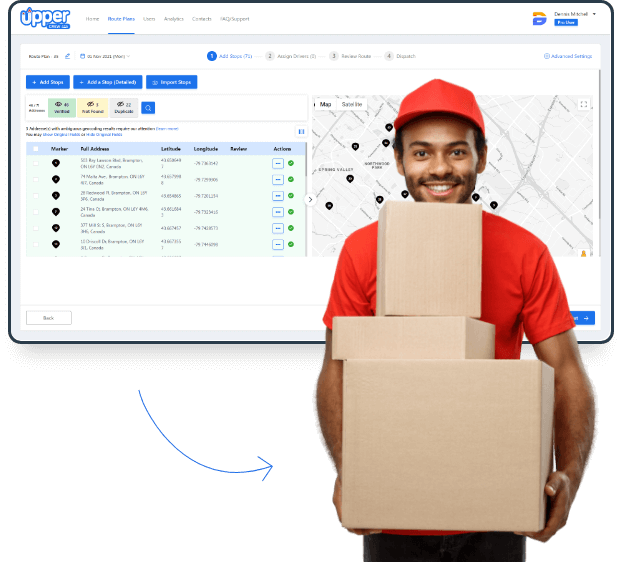
Task: Tick checkbox for 503 Ray Lawson Blvd row
Action: pyautogui.click(x=36, y=163)
